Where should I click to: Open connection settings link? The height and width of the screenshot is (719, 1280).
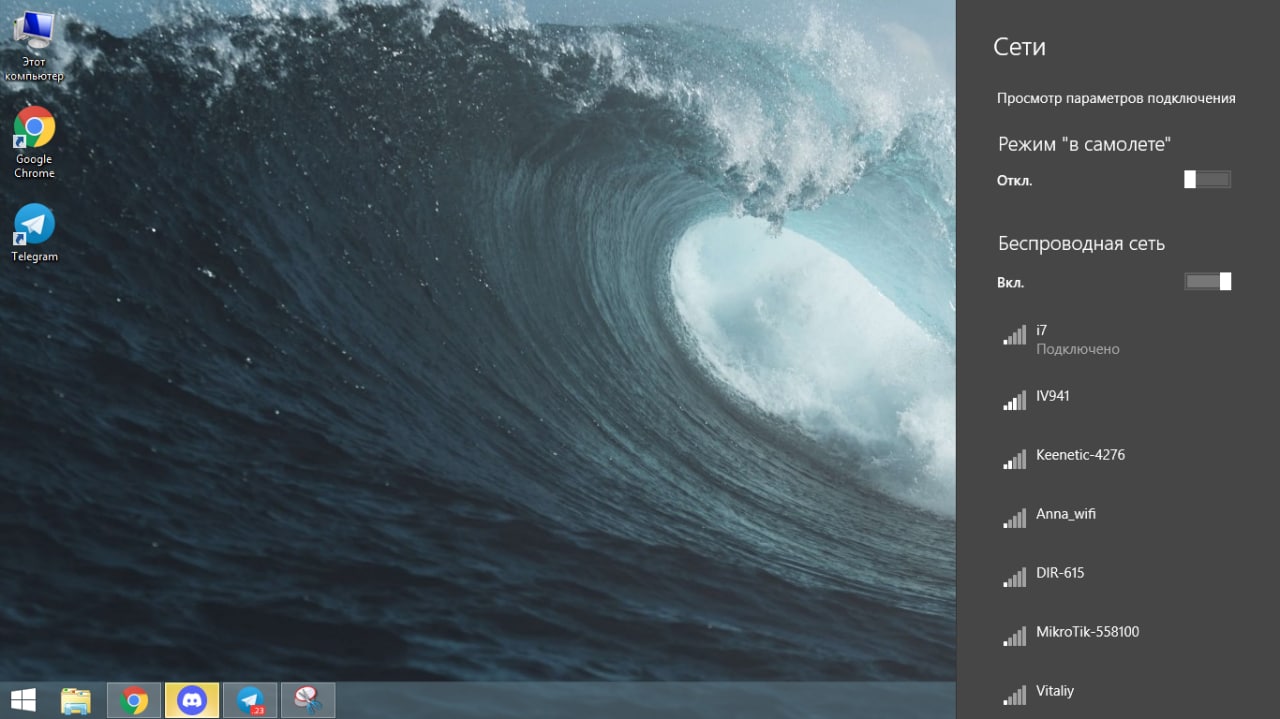pyautogui.click(x=1116, y=98)
